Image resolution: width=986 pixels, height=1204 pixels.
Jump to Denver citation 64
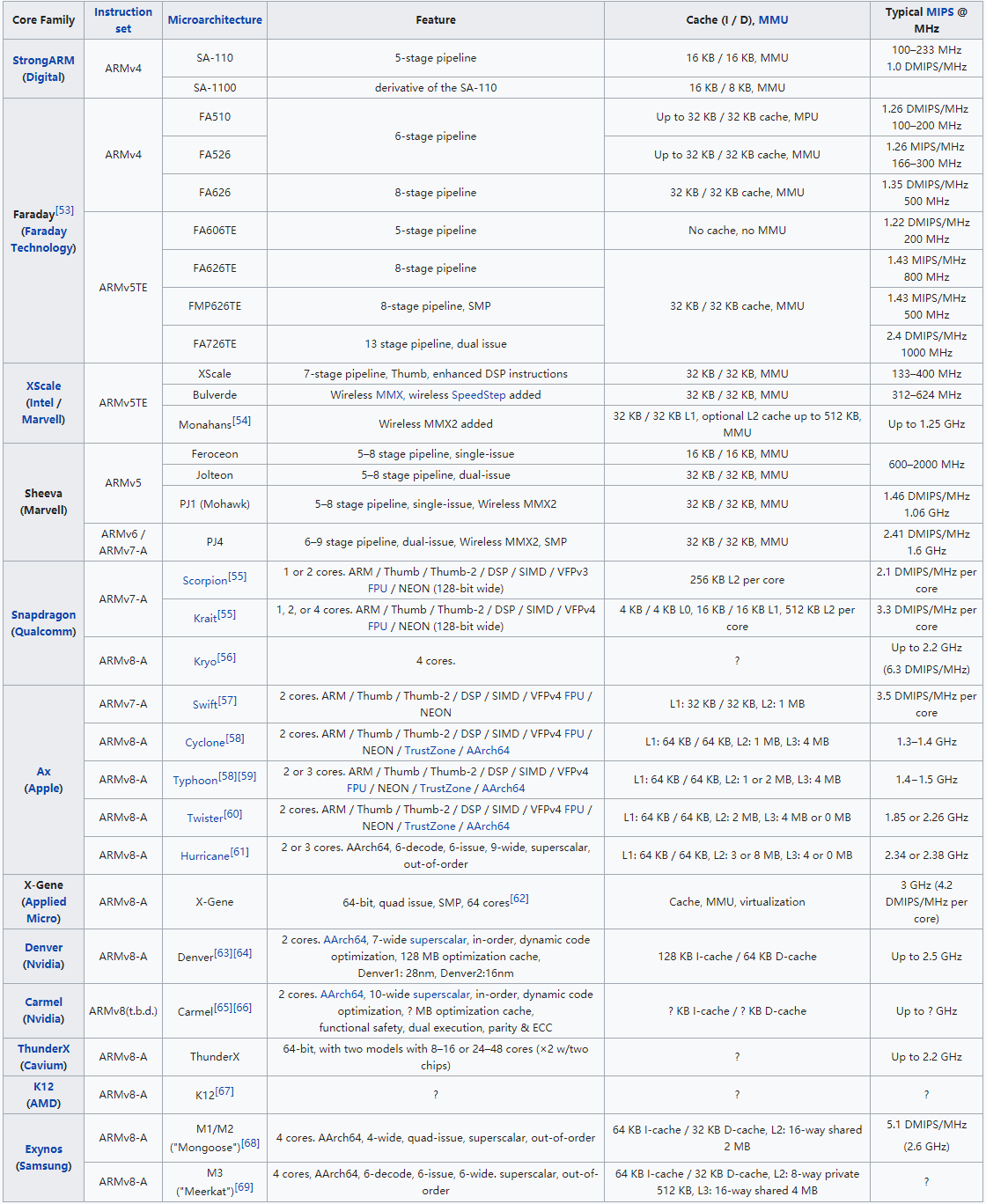tap(243, 953)
